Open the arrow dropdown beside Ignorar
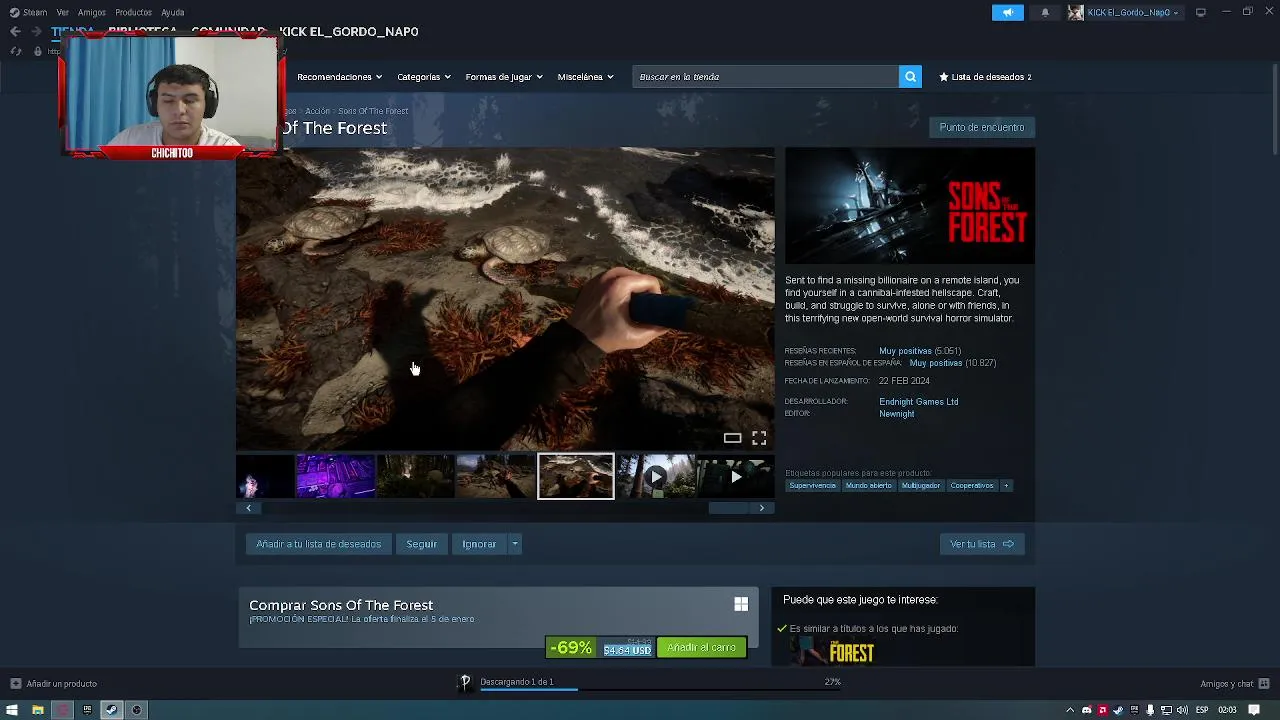The image size is (1280, 720). 514,544
